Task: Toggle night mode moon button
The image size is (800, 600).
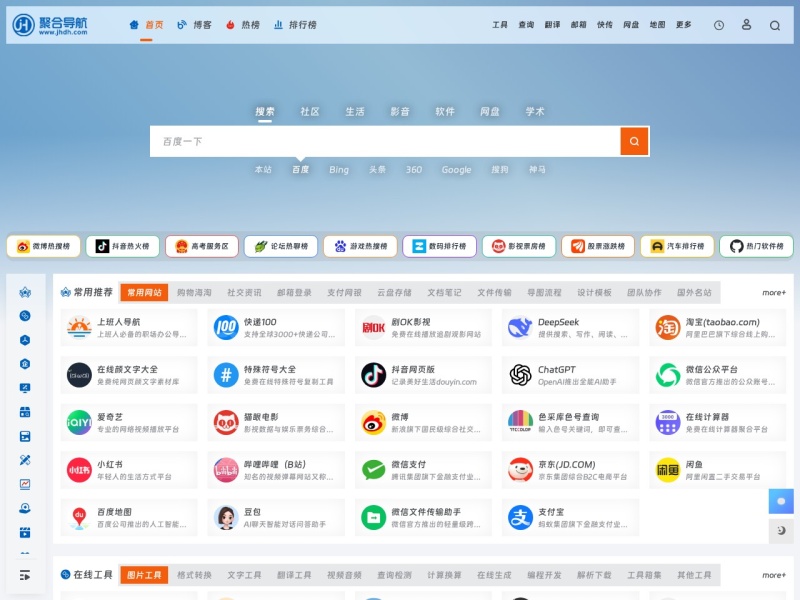Action: click(781, 531)
